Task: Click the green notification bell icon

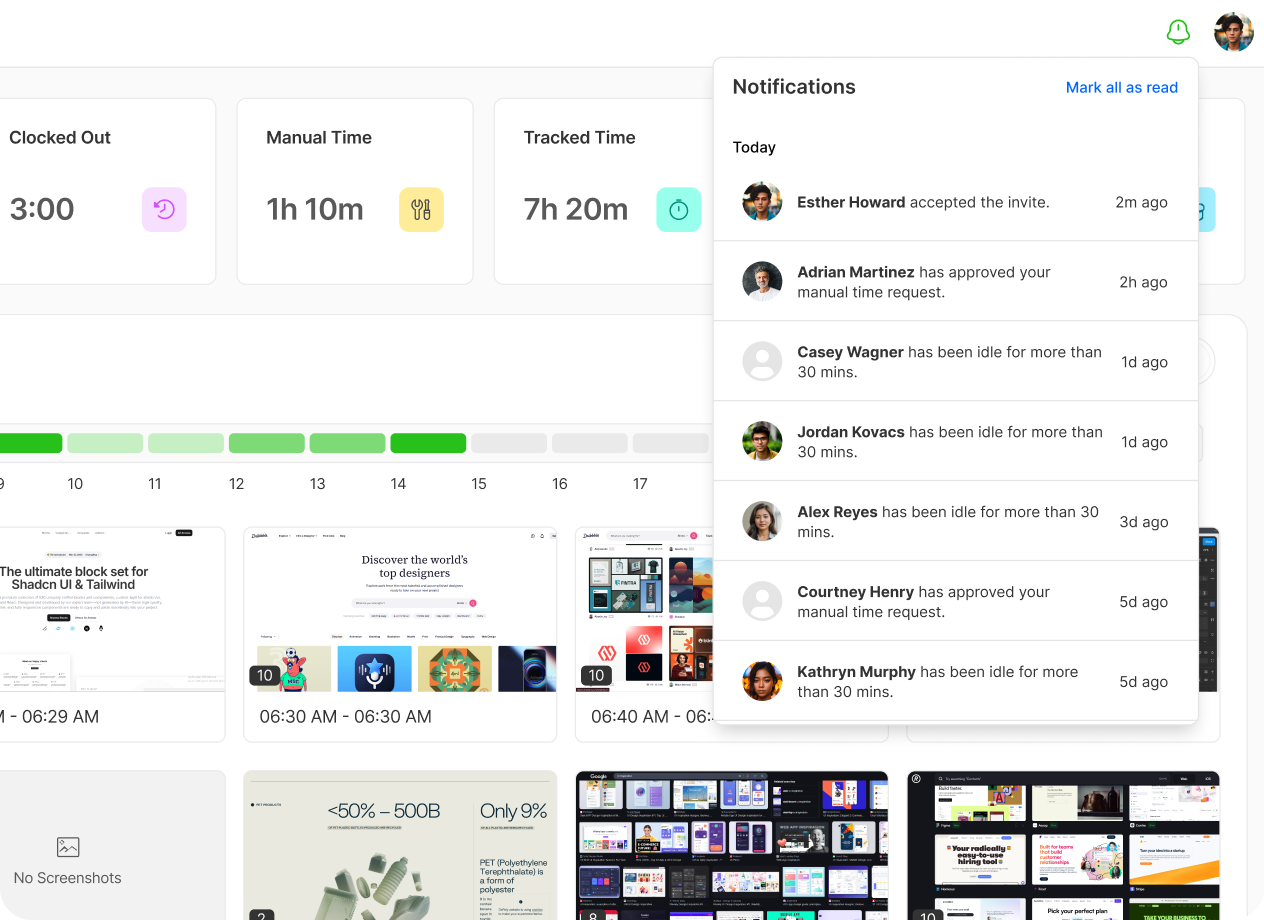Action: [x=1178, y=32]
